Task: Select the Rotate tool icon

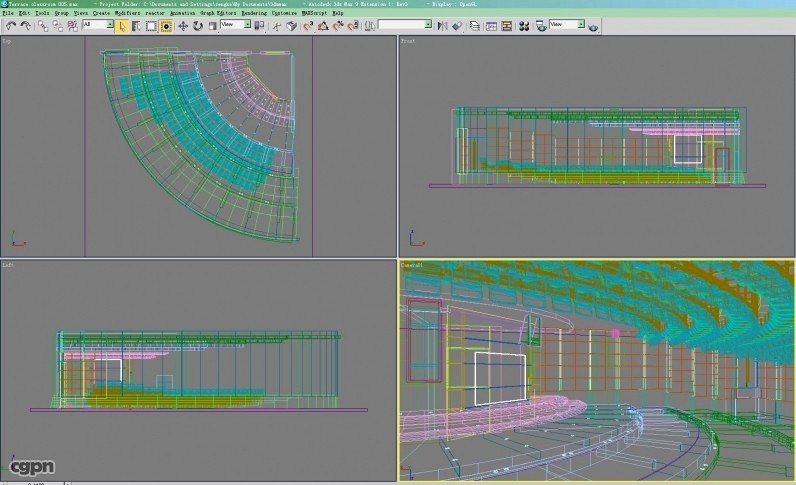Action: (x=198, y=25)
